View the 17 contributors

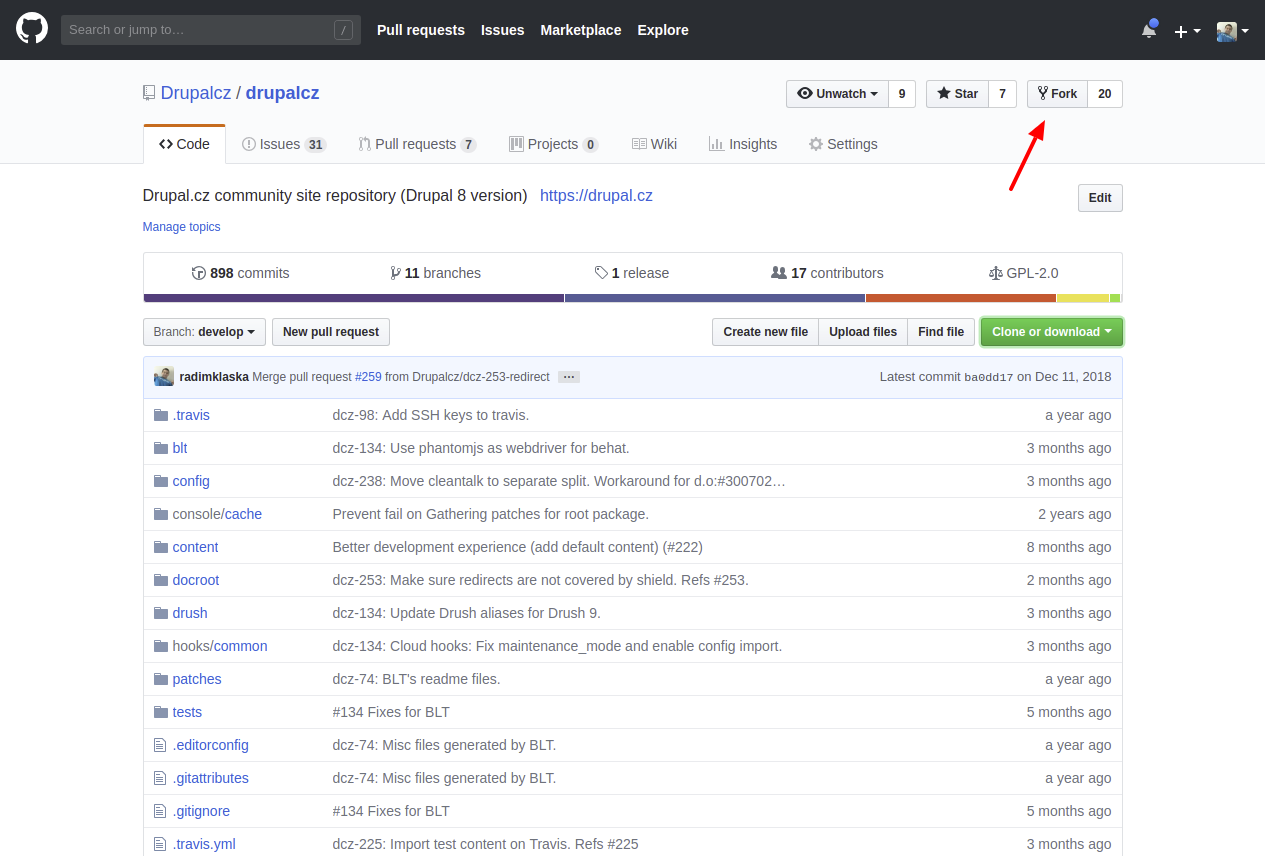coord(828,273)
